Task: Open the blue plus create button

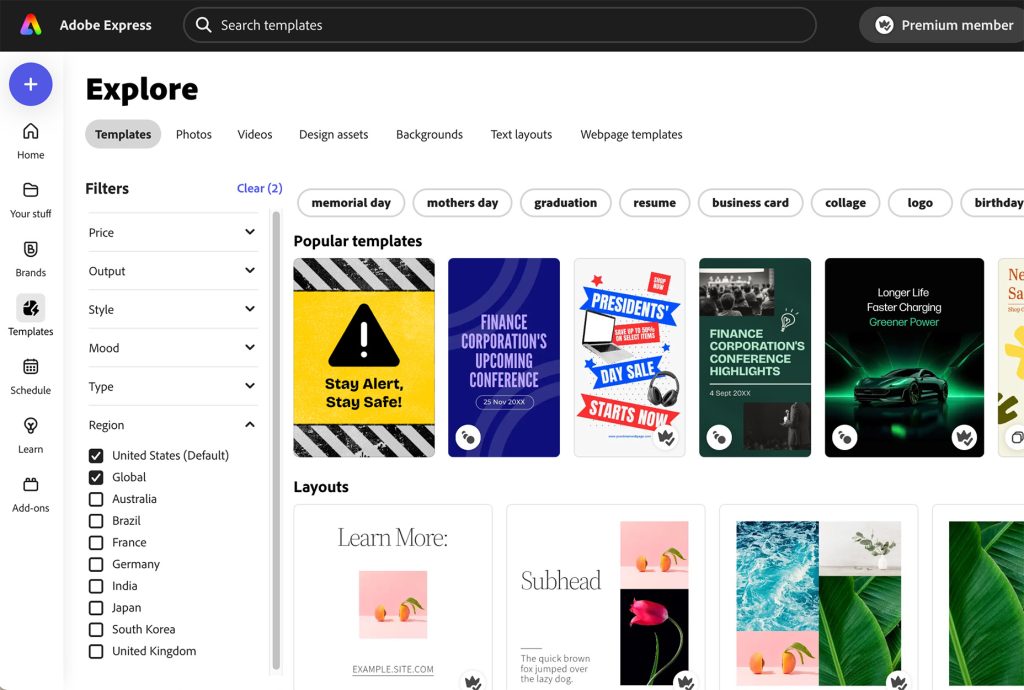Action: 31,84
